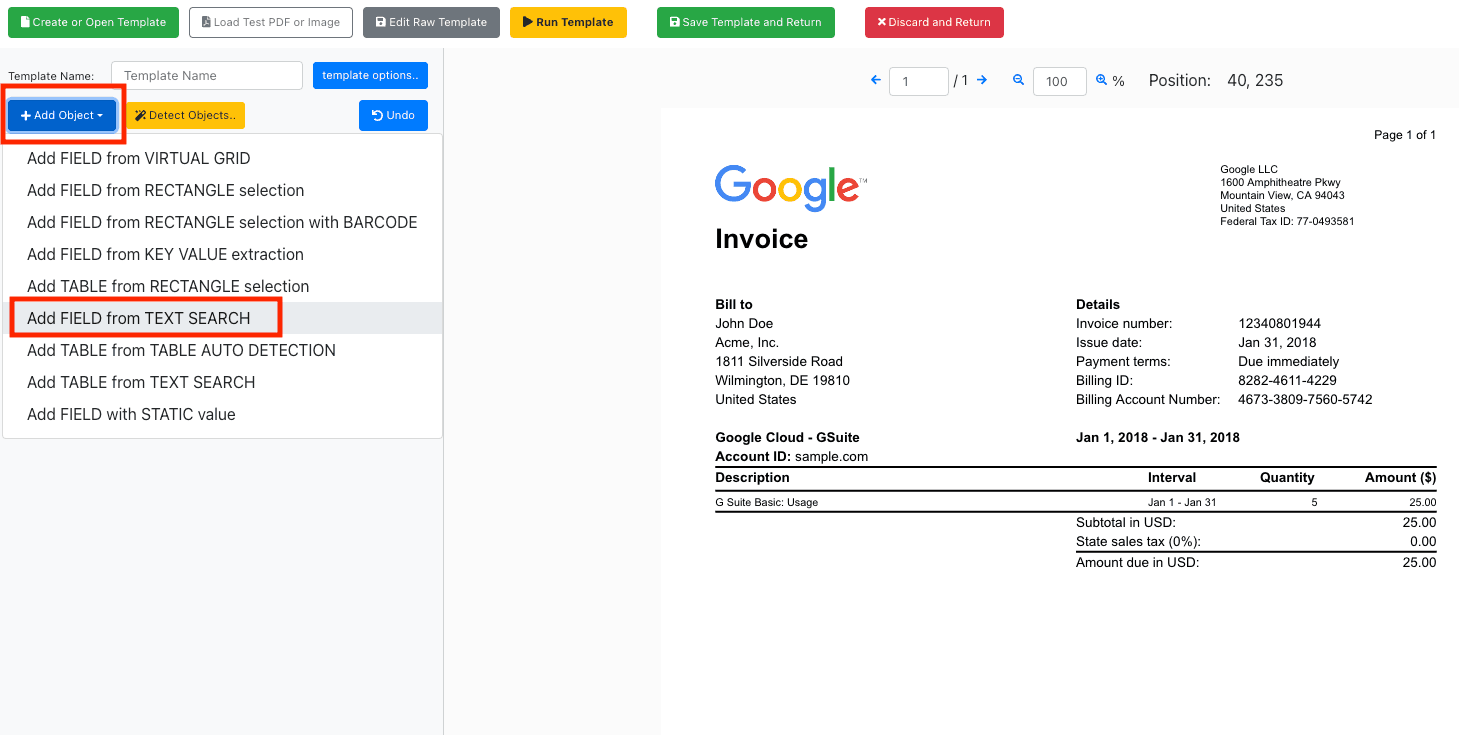The height and width of the screenshot is (735, 1459).
Task: Select Add FIELD from VIRTUAL GRID
Action: click(x=139, y=158)
